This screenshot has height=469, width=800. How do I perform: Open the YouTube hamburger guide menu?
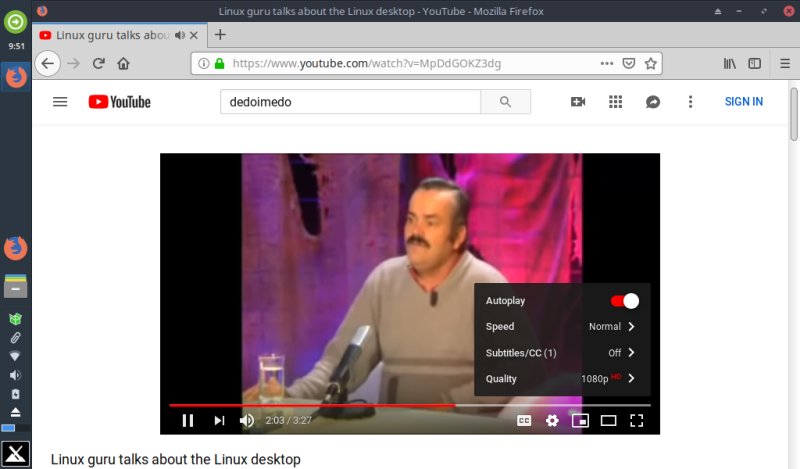(60, 102)
